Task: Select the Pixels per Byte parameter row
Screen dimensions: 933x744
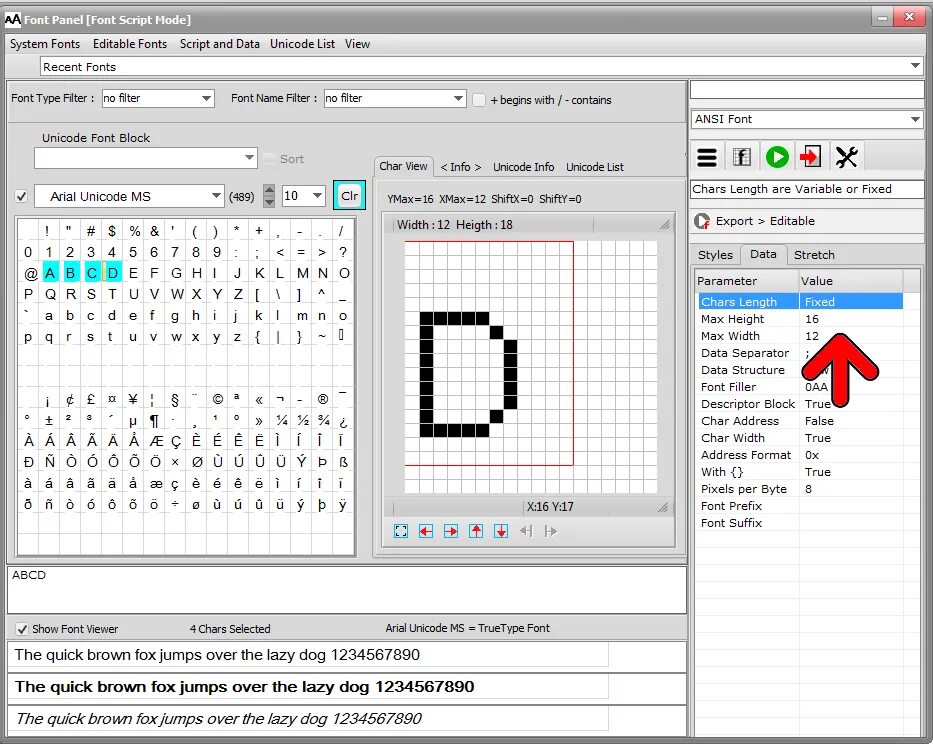Action: point(800,489)
